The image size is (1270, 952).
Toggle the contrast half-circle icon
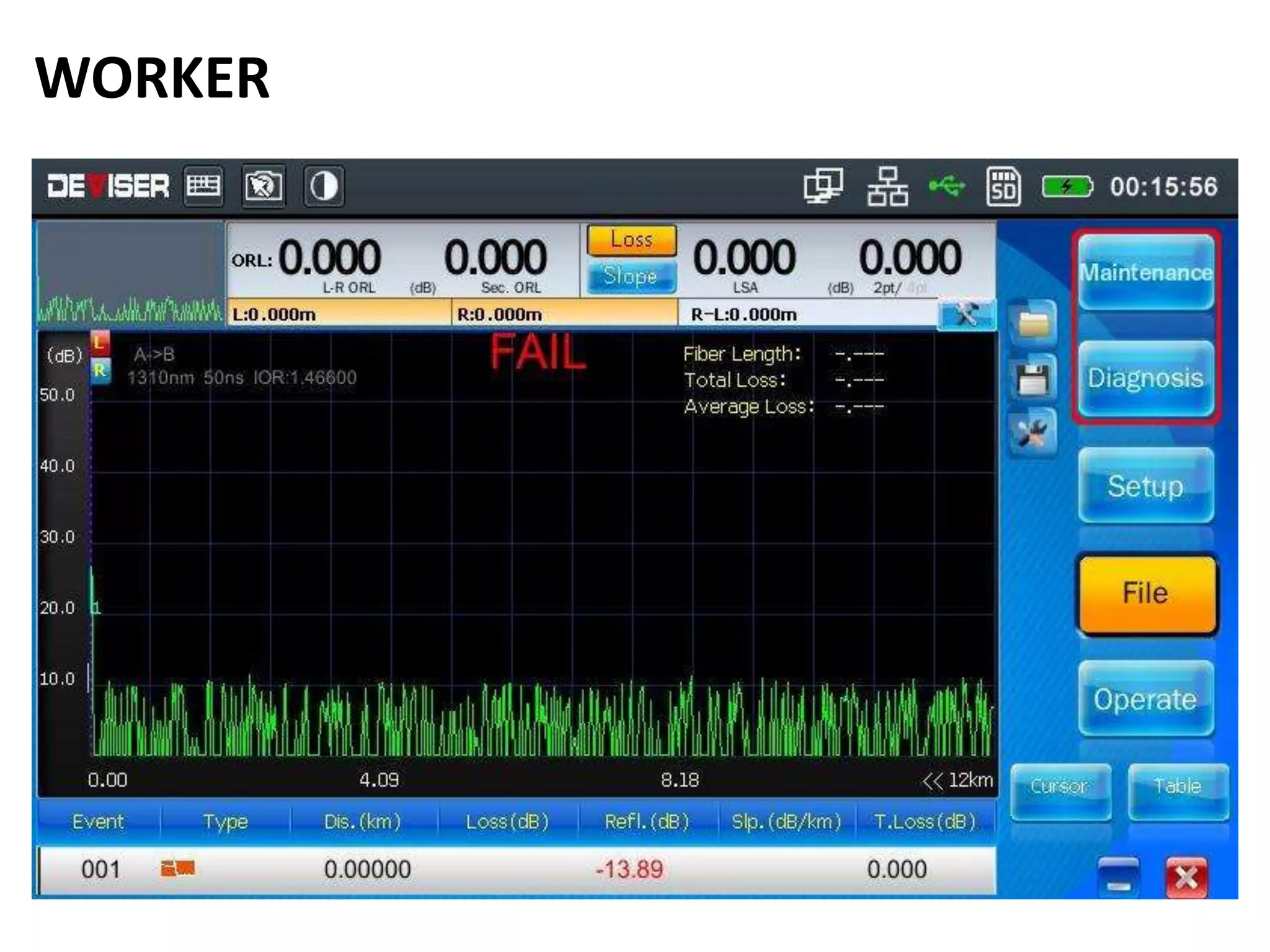tap(324, 186)
